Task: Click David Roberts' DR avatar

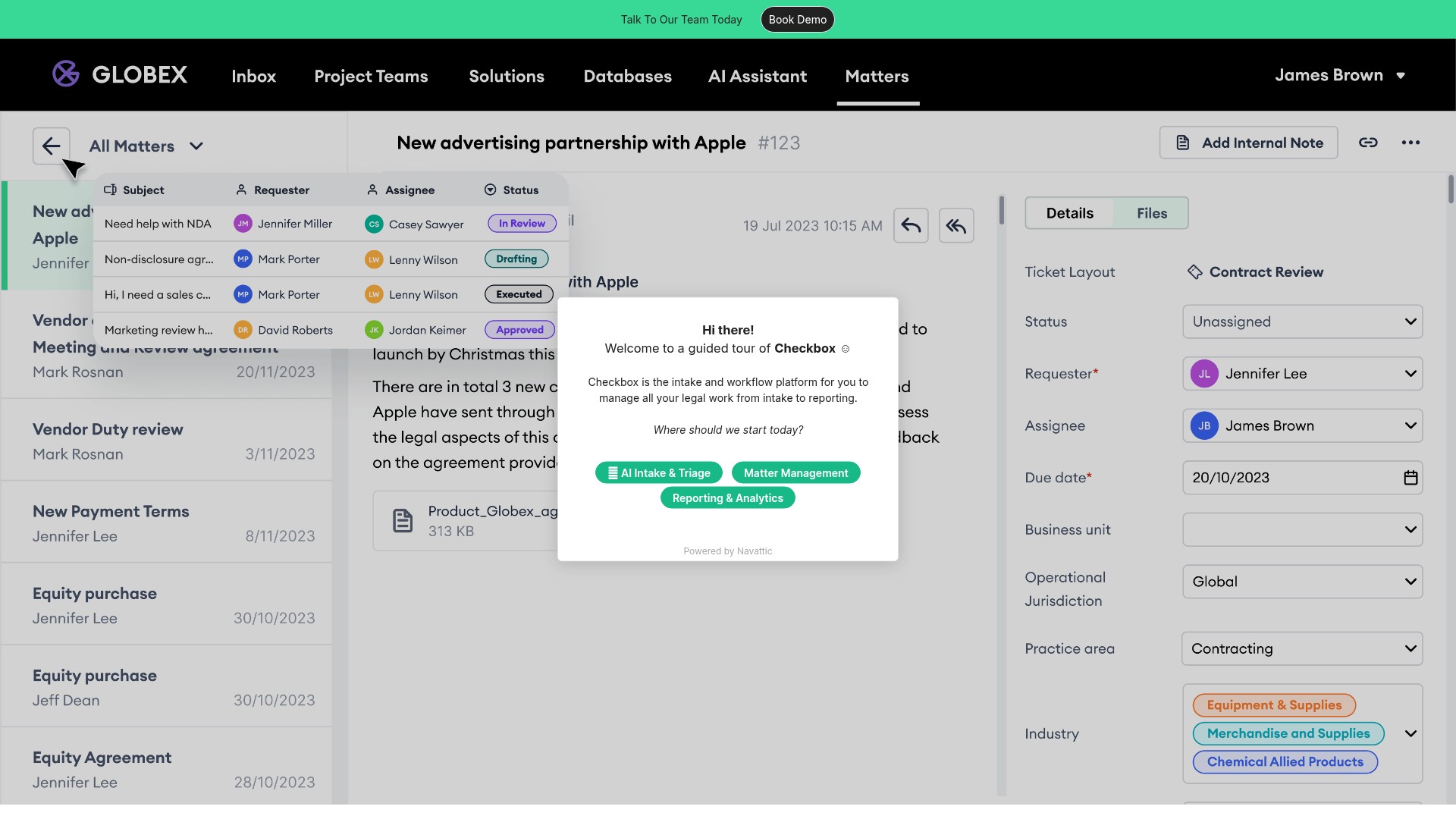Action: (x=243, y=330)
